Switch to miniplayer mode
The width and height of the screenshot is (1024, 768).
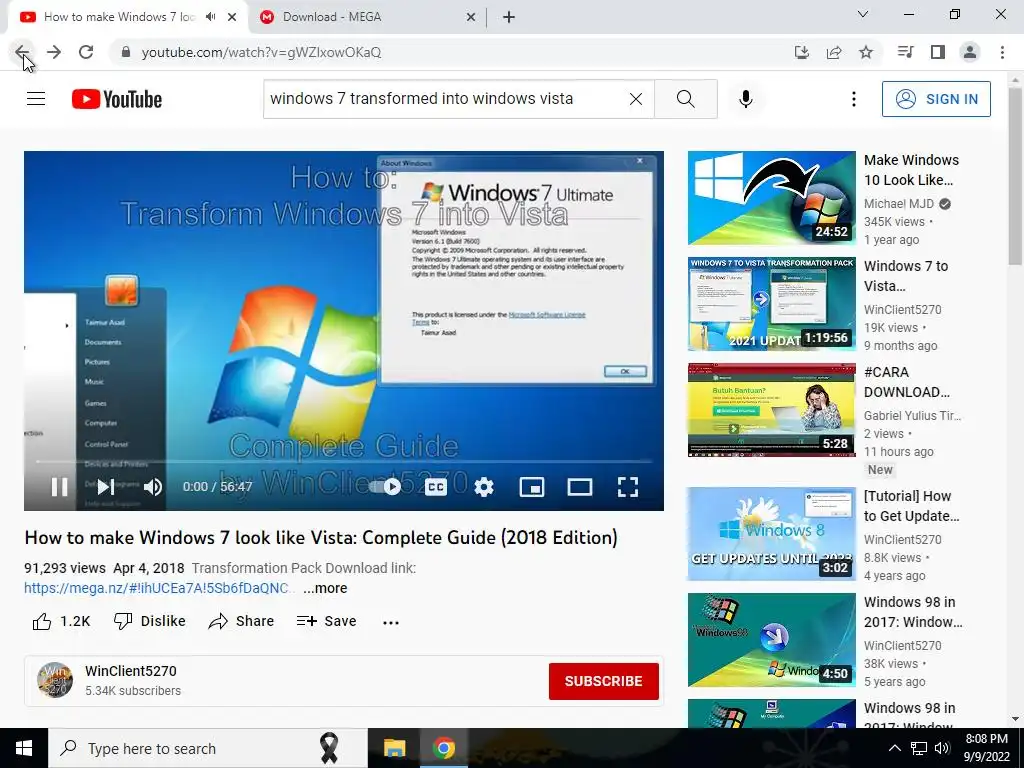coord(532,487)
